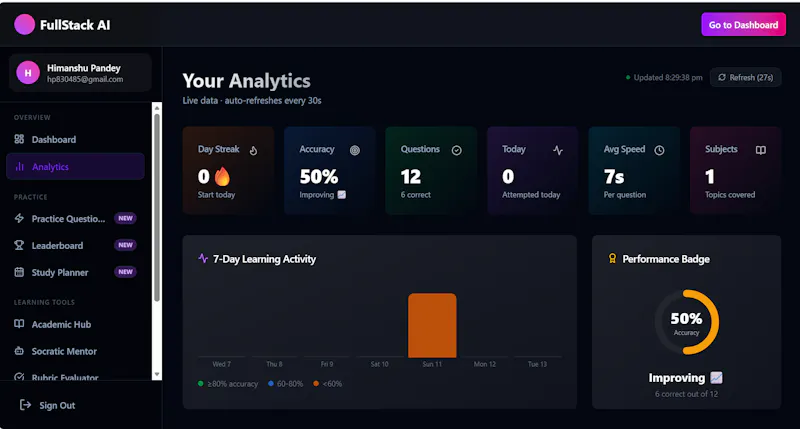The width and height of the screenshot is (800, 429).
Task: Click the Avg Speed clock icon
Action: (659, 150)
